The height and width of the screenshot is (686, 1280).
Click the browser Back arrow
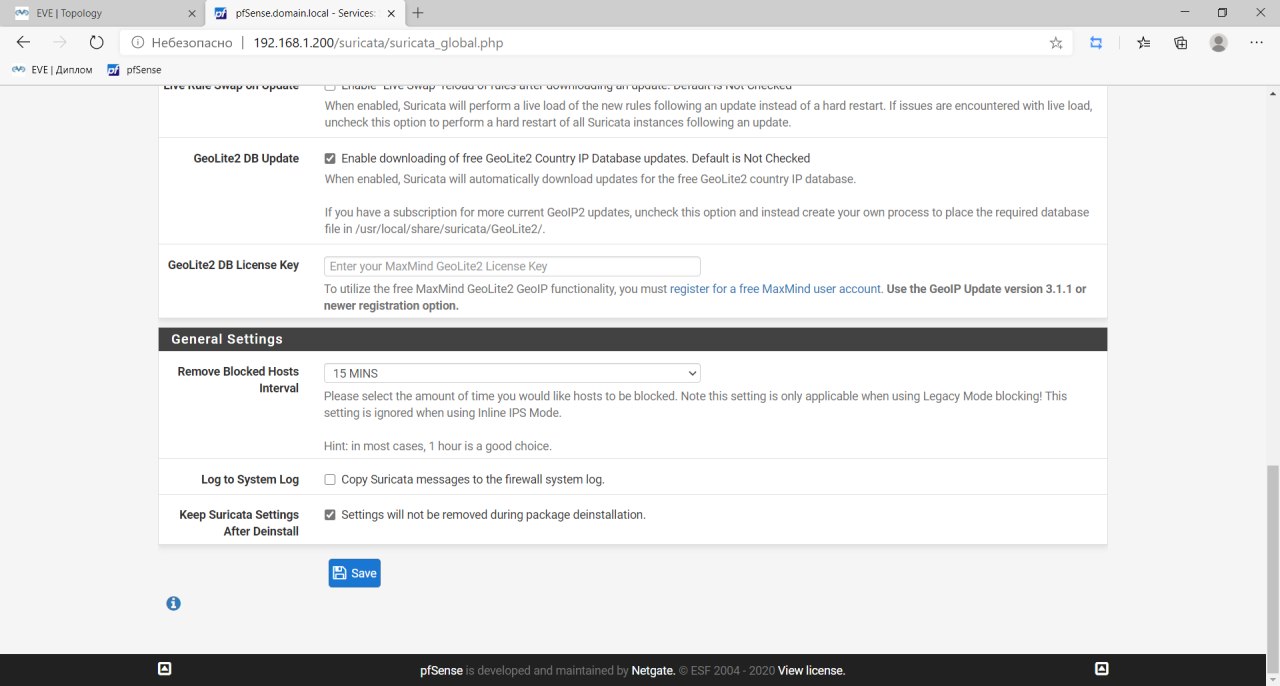pos(23,43)
